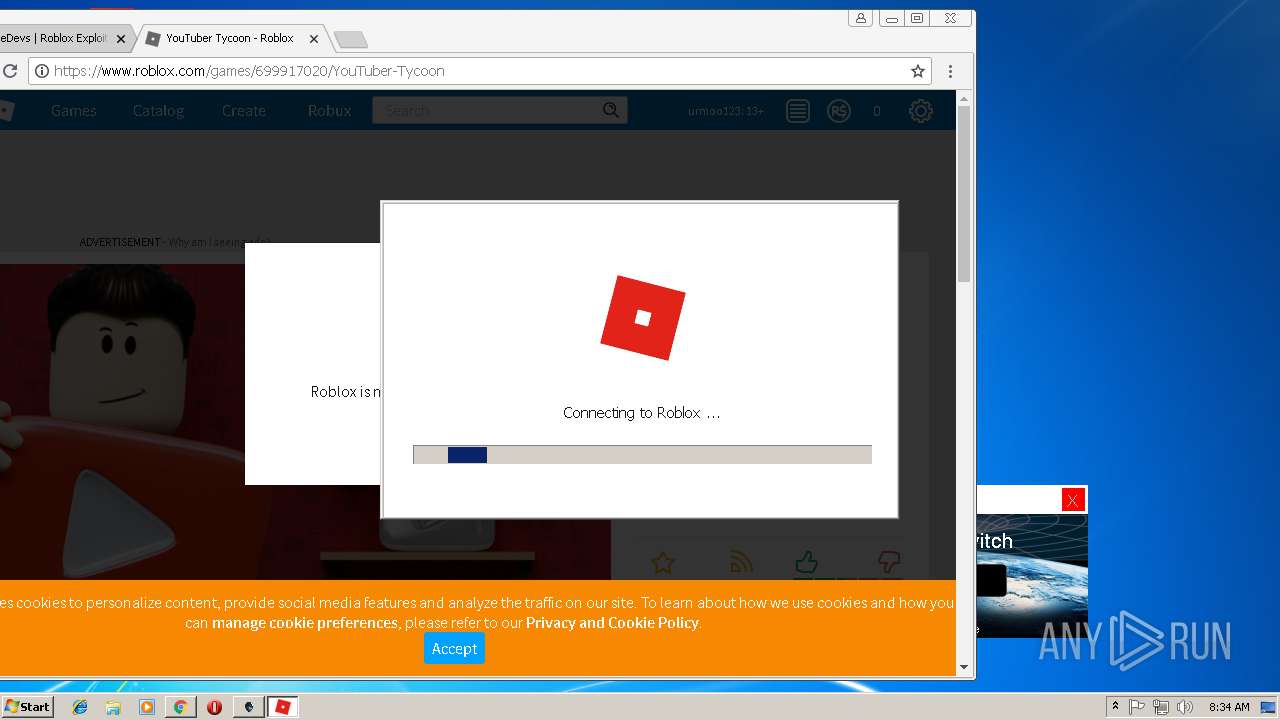Open Windows Explorer from taskbar
Image resolution: width=1280 pixels, height=720 pixels.
tap(113, 707)
